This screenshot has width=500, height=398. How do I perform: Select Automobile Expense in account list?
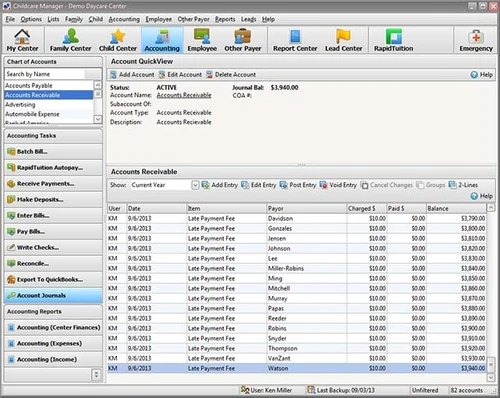pos(49,114)
